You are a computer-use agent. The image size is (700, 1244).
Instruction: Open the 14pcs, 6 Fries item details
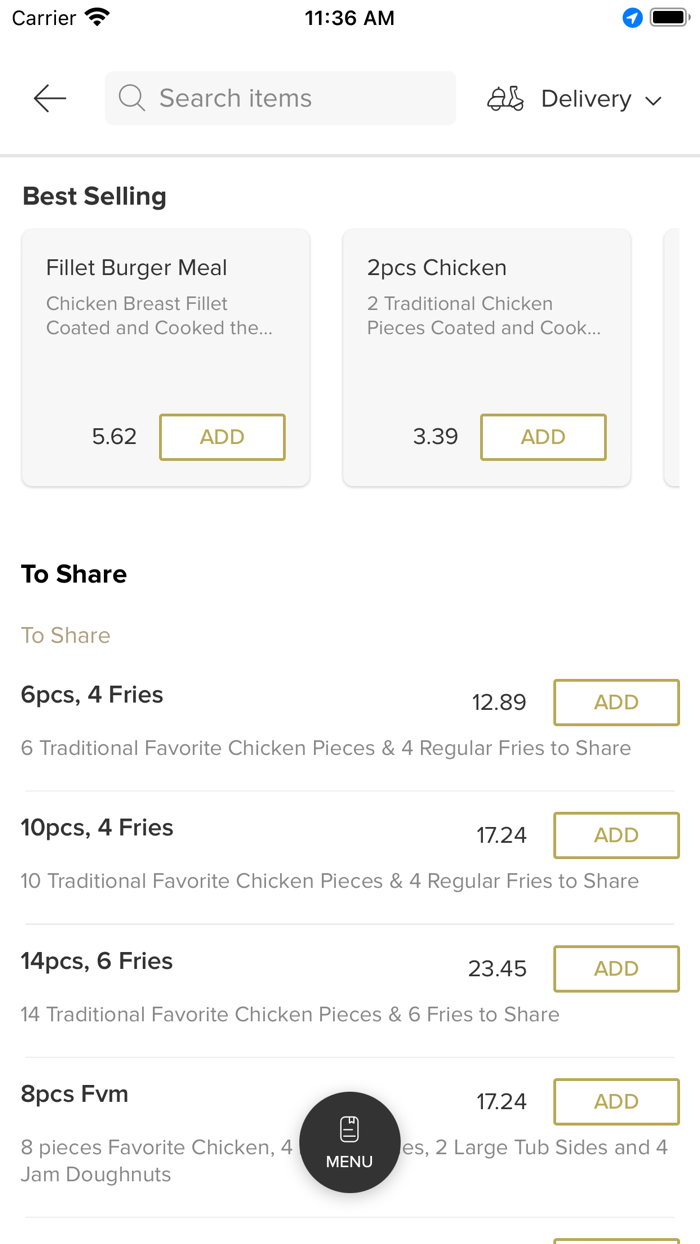point(96,961)
